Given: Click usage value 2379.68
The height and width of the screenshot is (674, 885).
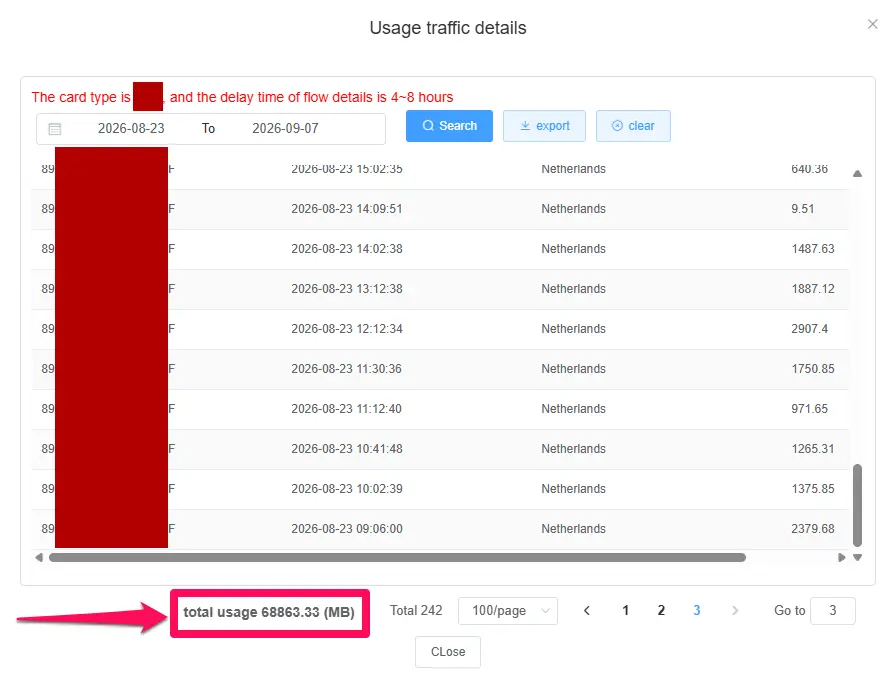Looking at the screenshot, I should click(x=813, y=529).
